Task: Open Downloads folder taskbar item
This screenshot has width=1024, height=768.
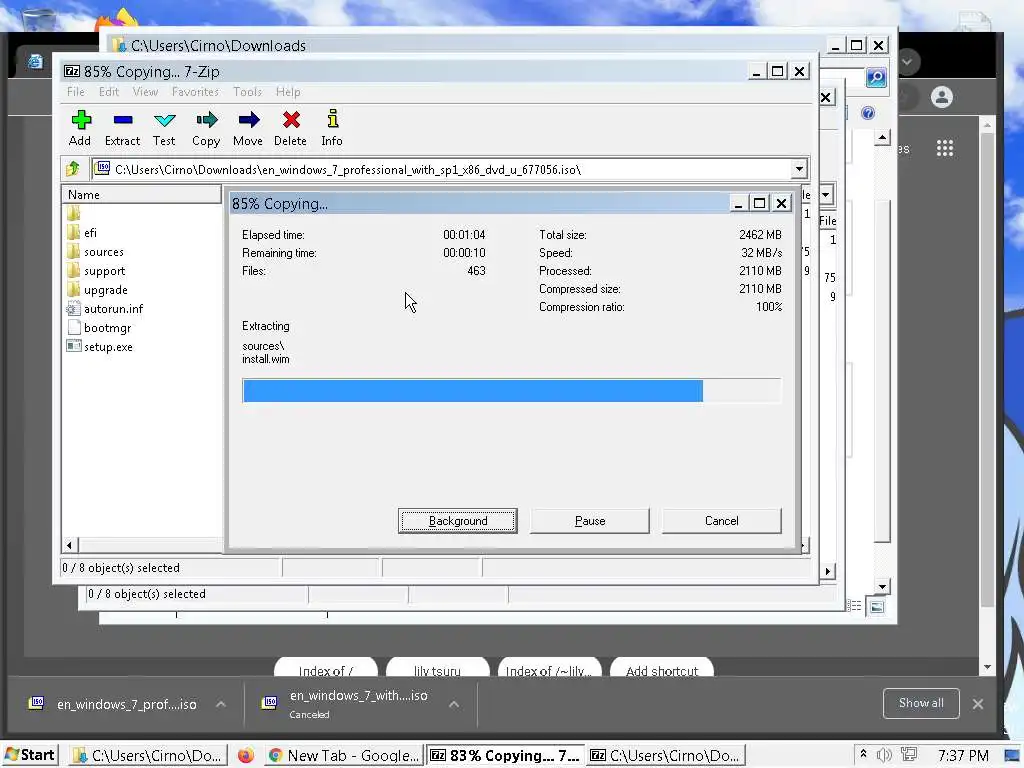Action: pos(148,755)
